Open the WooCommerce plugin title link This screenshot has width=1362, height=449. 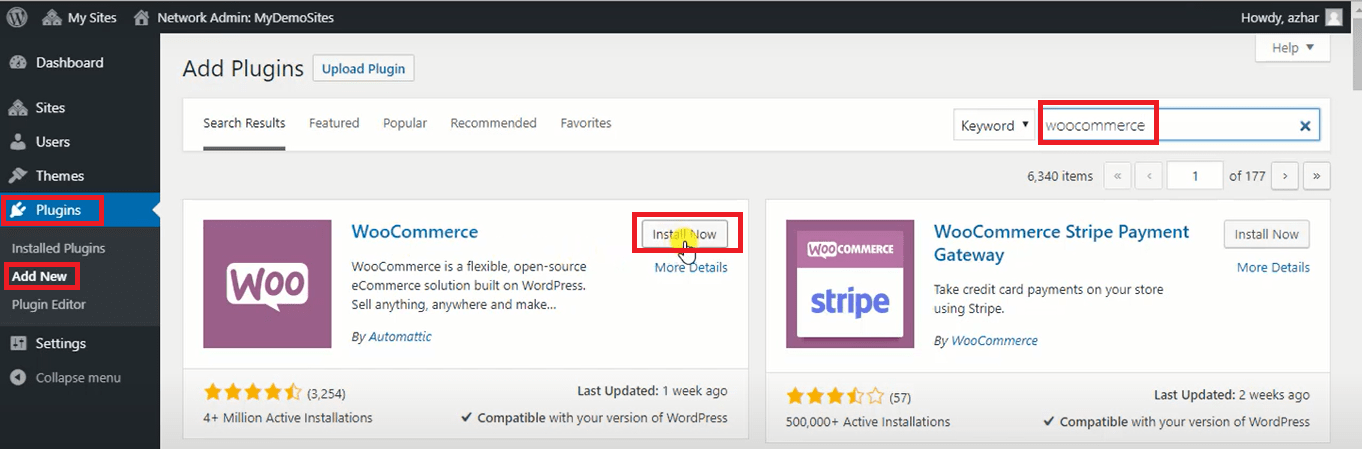415,231
